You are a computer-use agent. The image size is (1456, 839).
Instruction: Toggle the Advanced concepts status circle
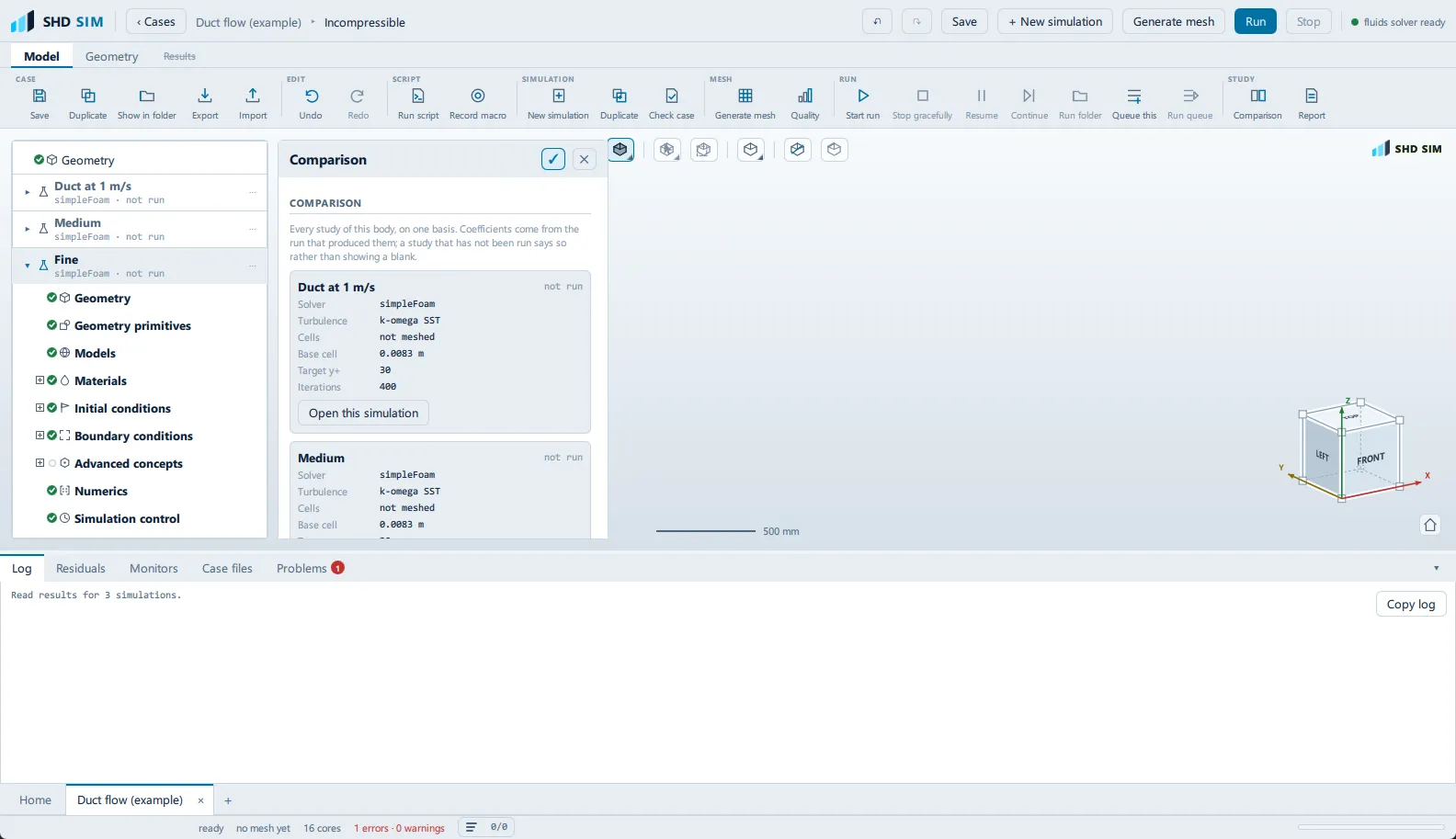click(52, 463)
